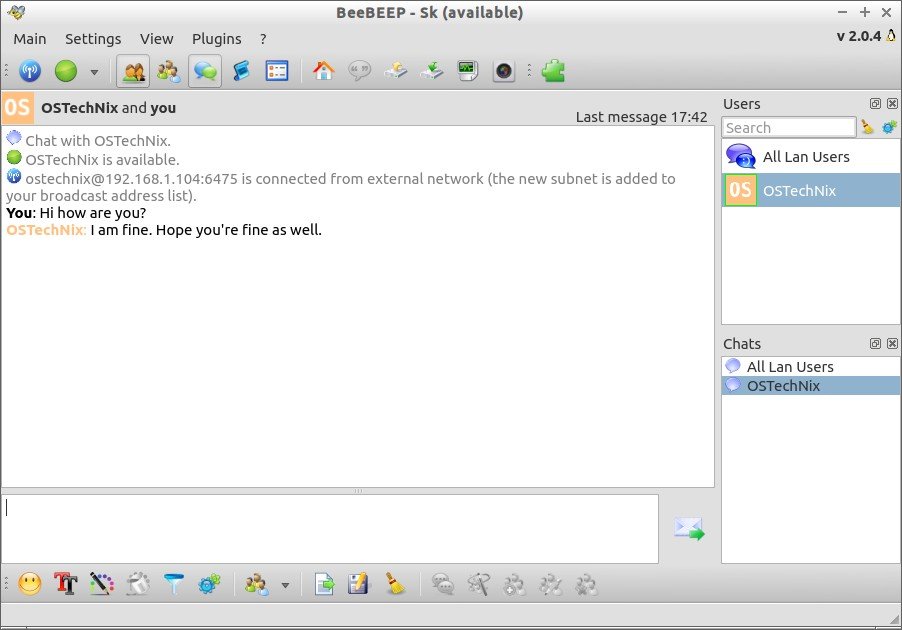The image size is (902, 630).
Task: Click the first grayed group icon in bottom toolbar
Action: pyautogui.click(x=514, y=585)
